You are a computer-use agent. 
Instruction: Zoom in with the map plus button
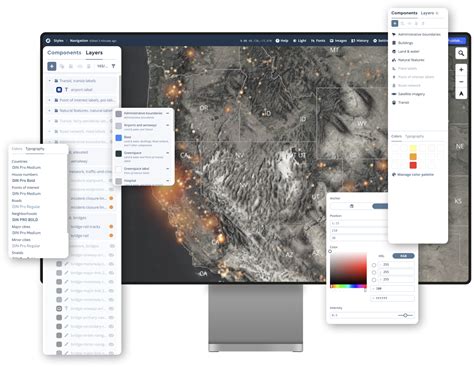461,70
